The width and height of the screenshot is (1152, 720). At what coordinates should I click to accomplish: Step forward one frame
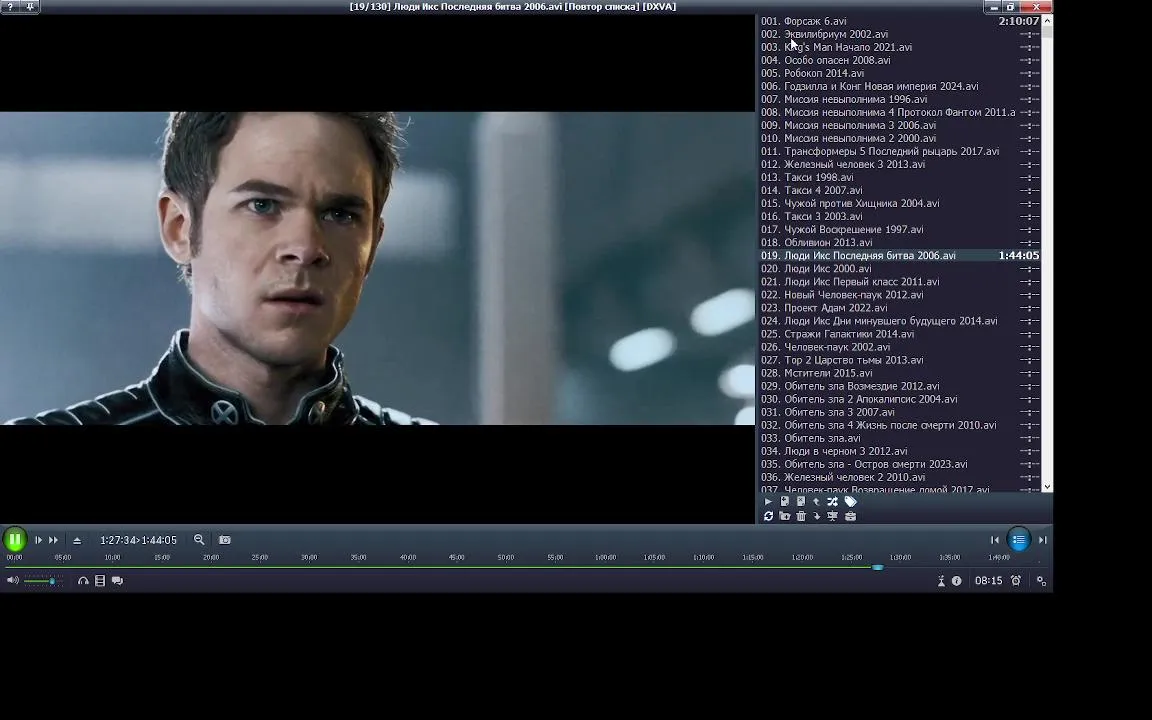point(39,540)
